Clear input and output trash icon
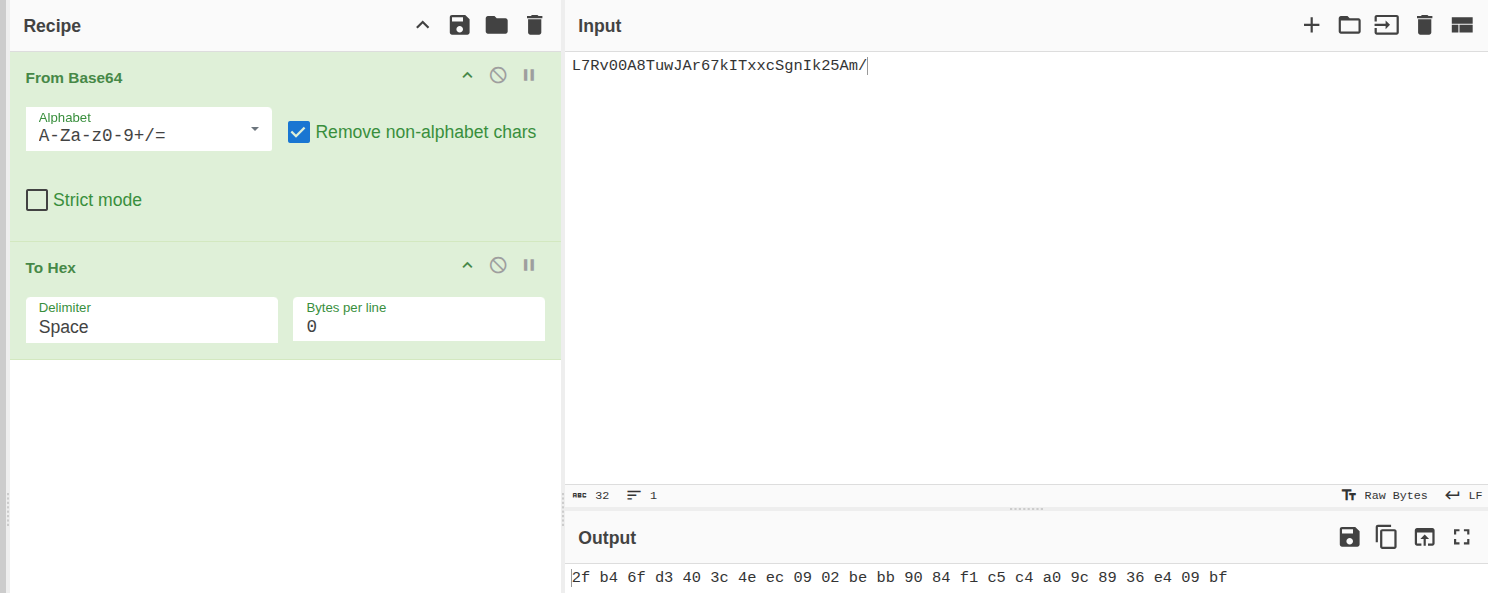1488x593 pixels. [1424, 25]
